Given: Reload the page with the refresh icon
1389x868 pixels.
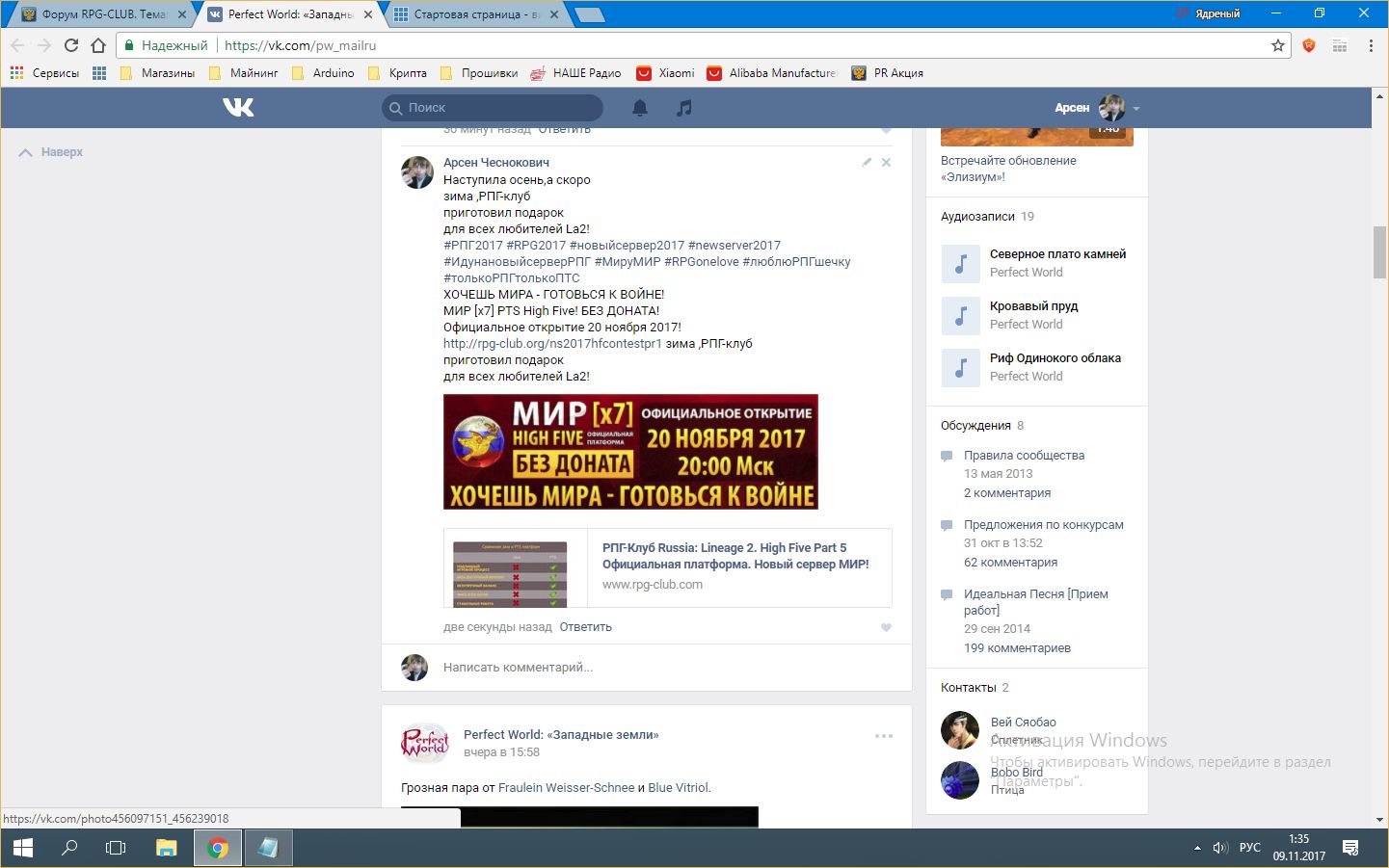Looking at the screenshot, I should click(71, 45).
